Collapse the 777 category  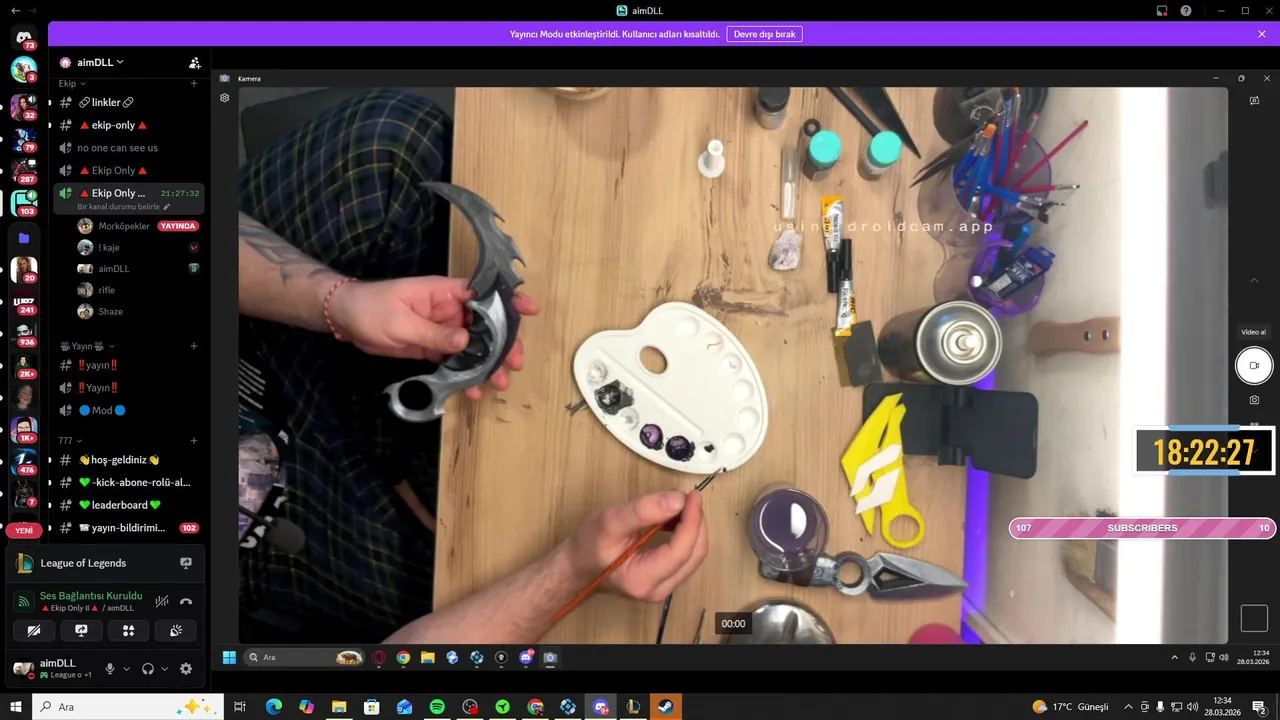pyautogui.click(x=70, y=441)
